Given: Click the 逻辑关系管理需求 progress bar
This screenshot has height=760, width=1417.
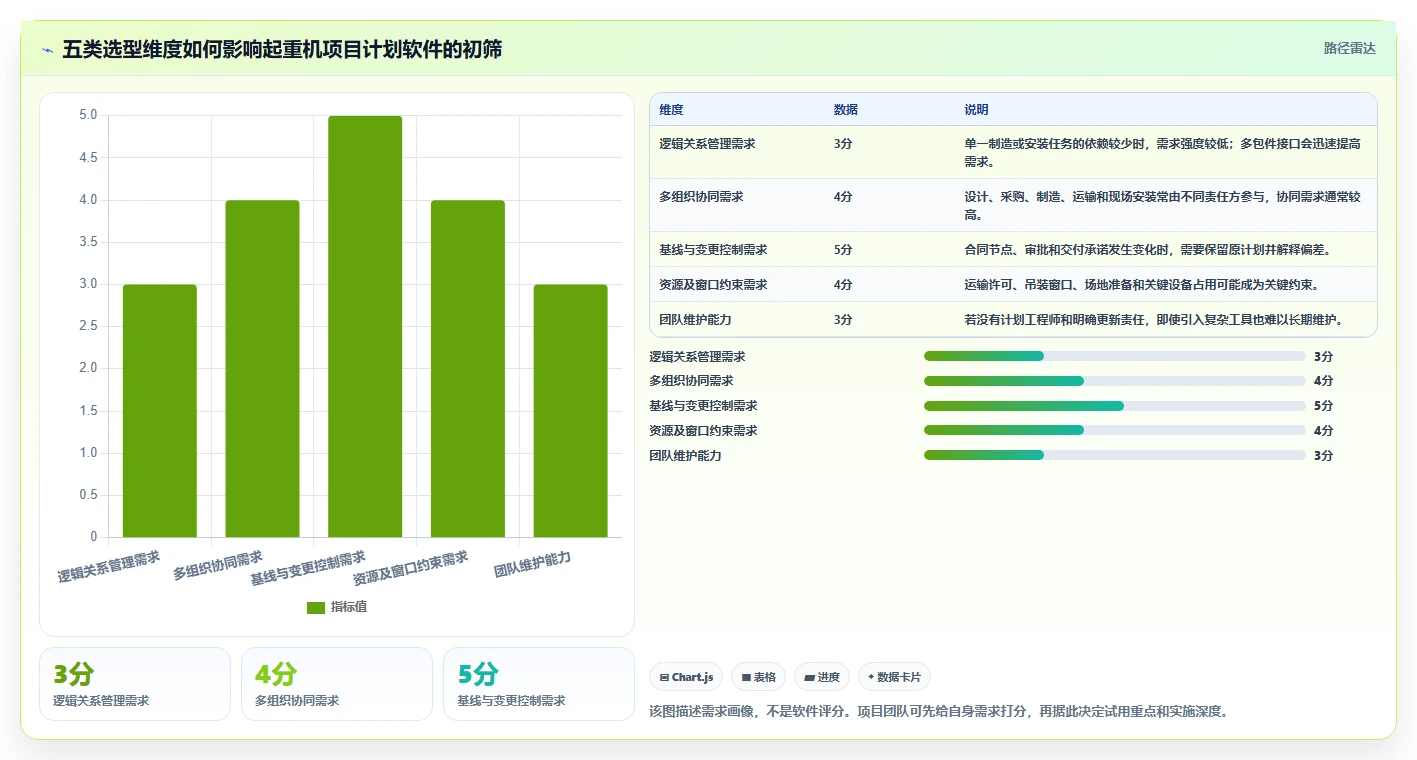Looking at the screenshot, I should [x=1115, y=356].
